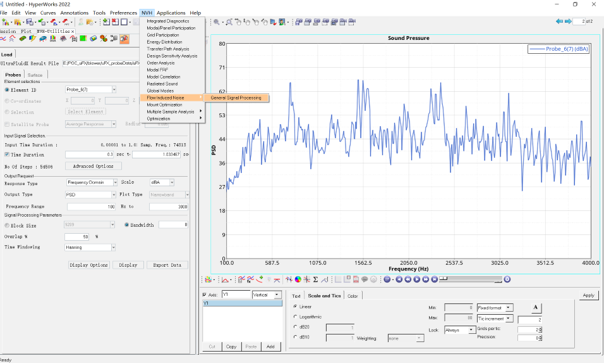Click the previous page blue arrow icon
604x363 pixels.
pyautogui.click(x=559, y=22)
